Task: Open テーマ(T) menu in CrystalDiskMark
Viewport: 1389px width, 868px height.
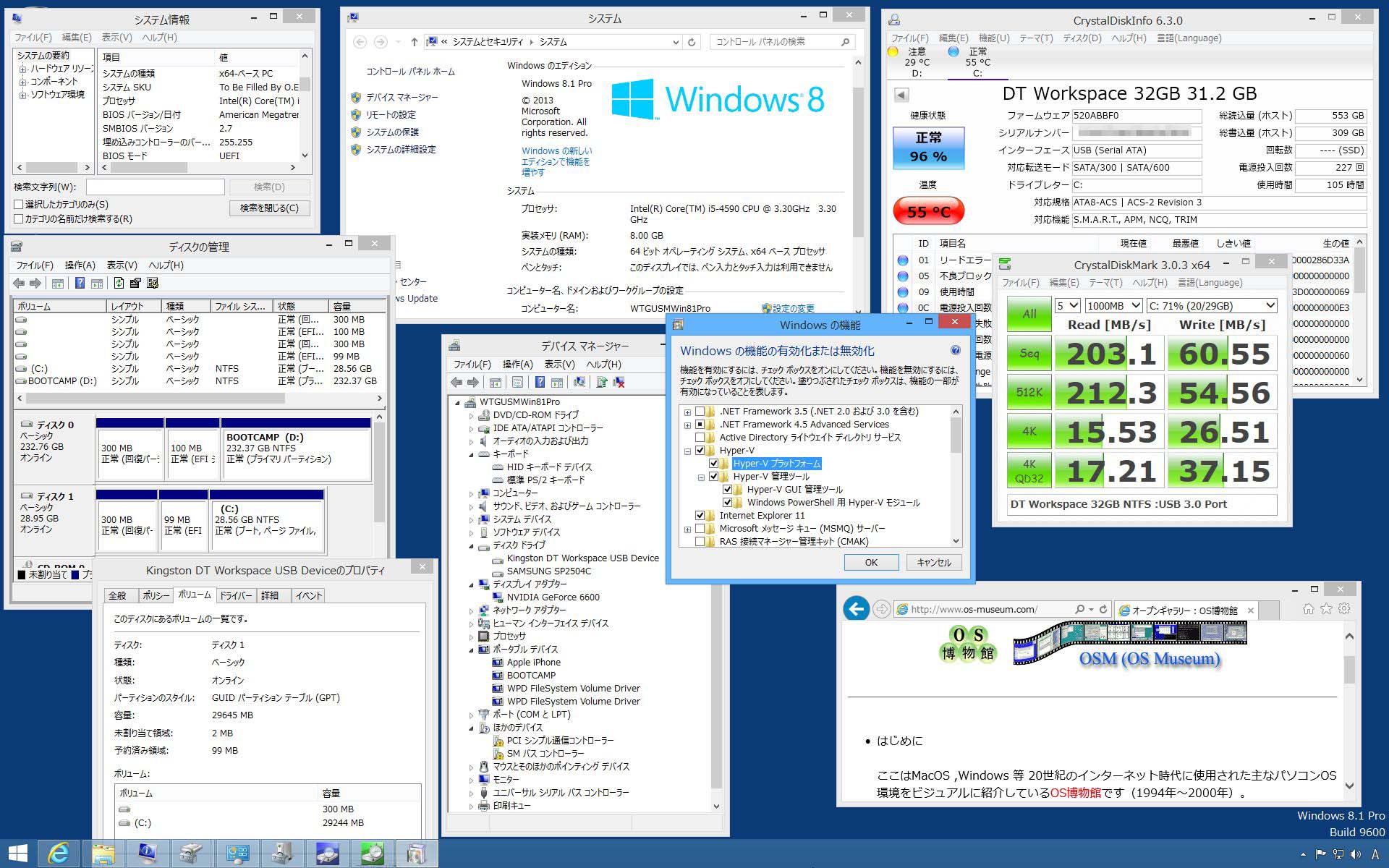Action: pos(1105,283)
